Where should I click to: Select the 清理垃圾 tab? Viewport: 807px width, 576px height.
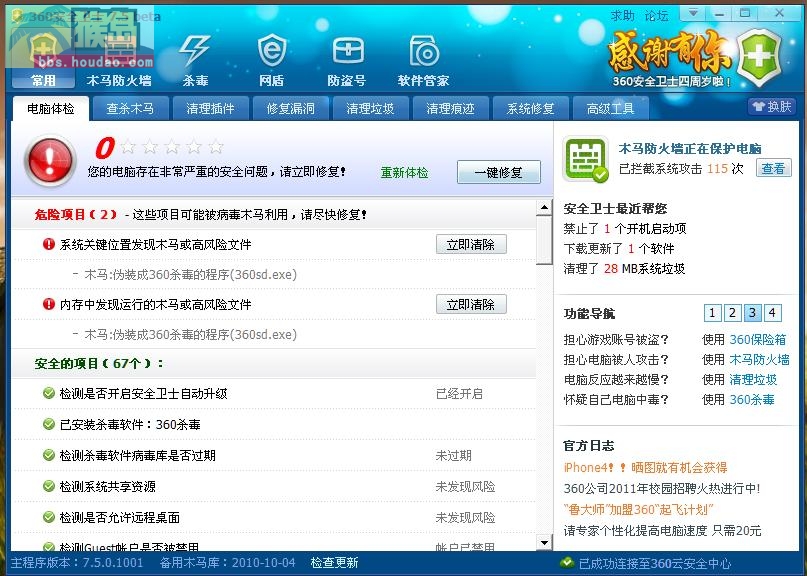pyautogui.click(x=371, y=109)
